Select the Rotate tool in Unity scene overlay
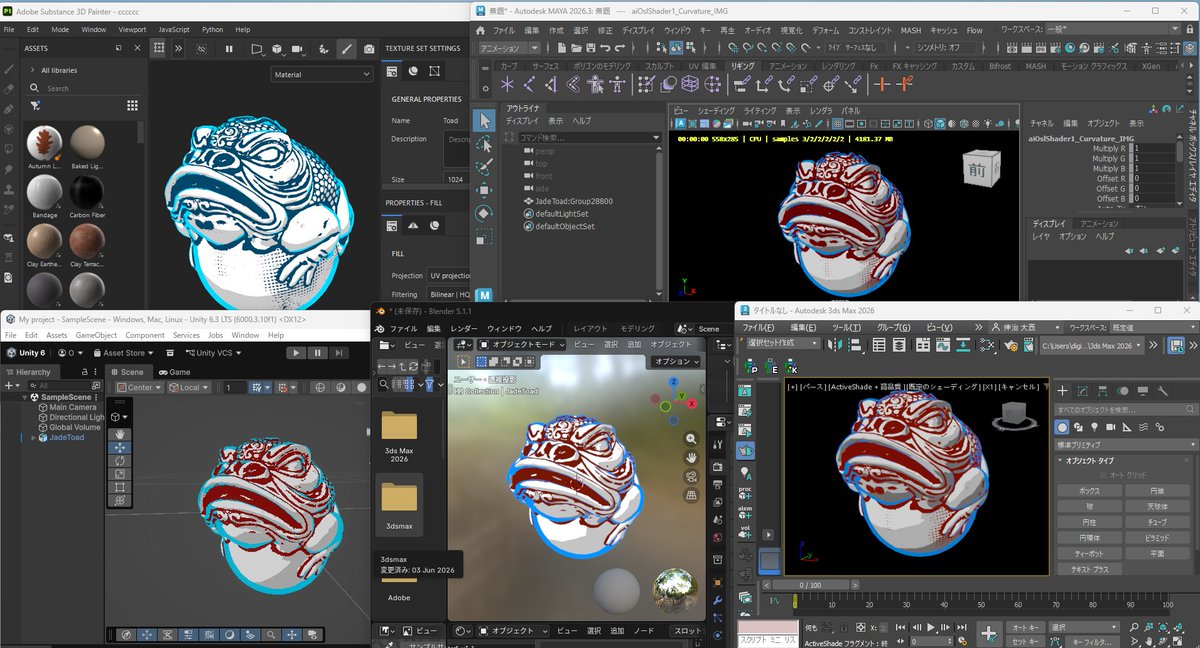1200x648 pixels. [119, 461]
